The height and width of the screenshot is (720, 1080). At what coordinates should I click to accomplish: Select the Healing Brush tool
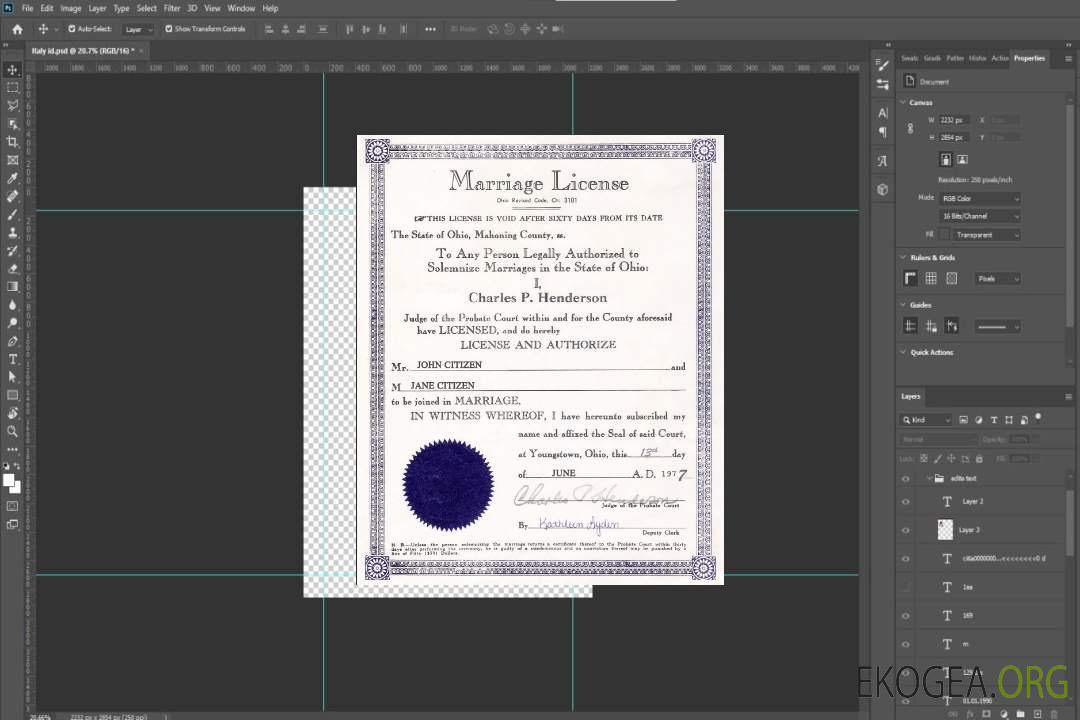pyautogui.click(x=12, y=196)
